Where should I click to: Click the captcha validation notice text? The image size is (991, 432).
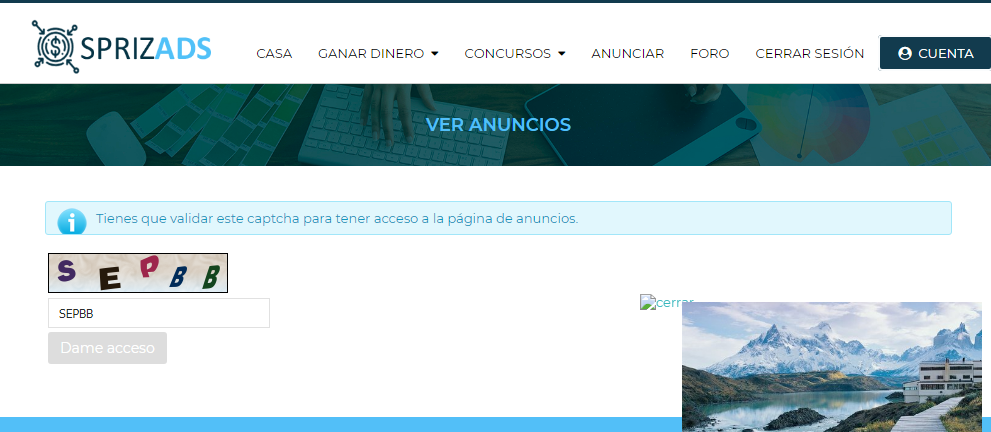(337, 219)
